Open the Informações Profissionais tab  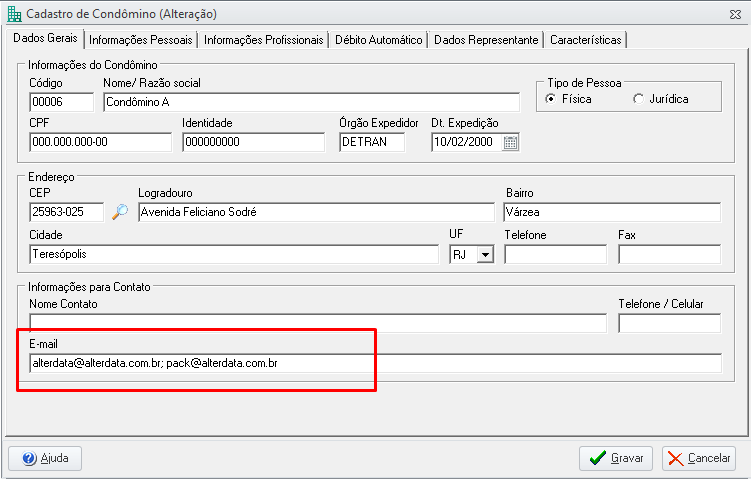263,40
